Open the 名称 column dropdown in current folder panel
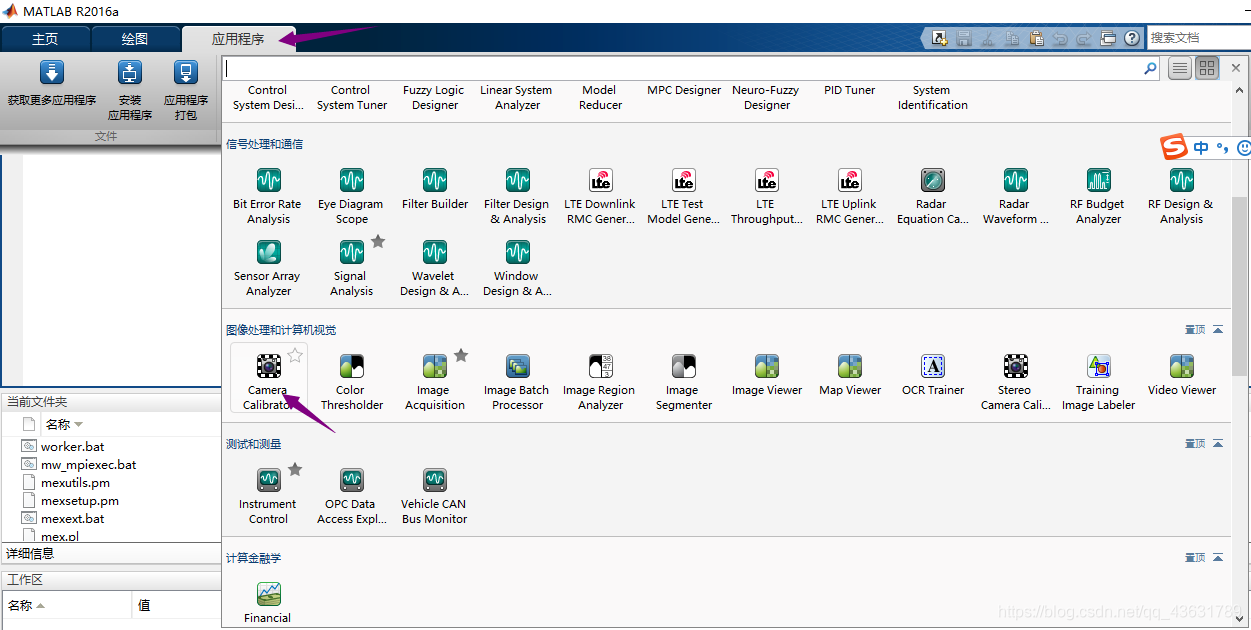Image resolution: width=1251 pixels, height=630 pixels. [x=79, y=425]
